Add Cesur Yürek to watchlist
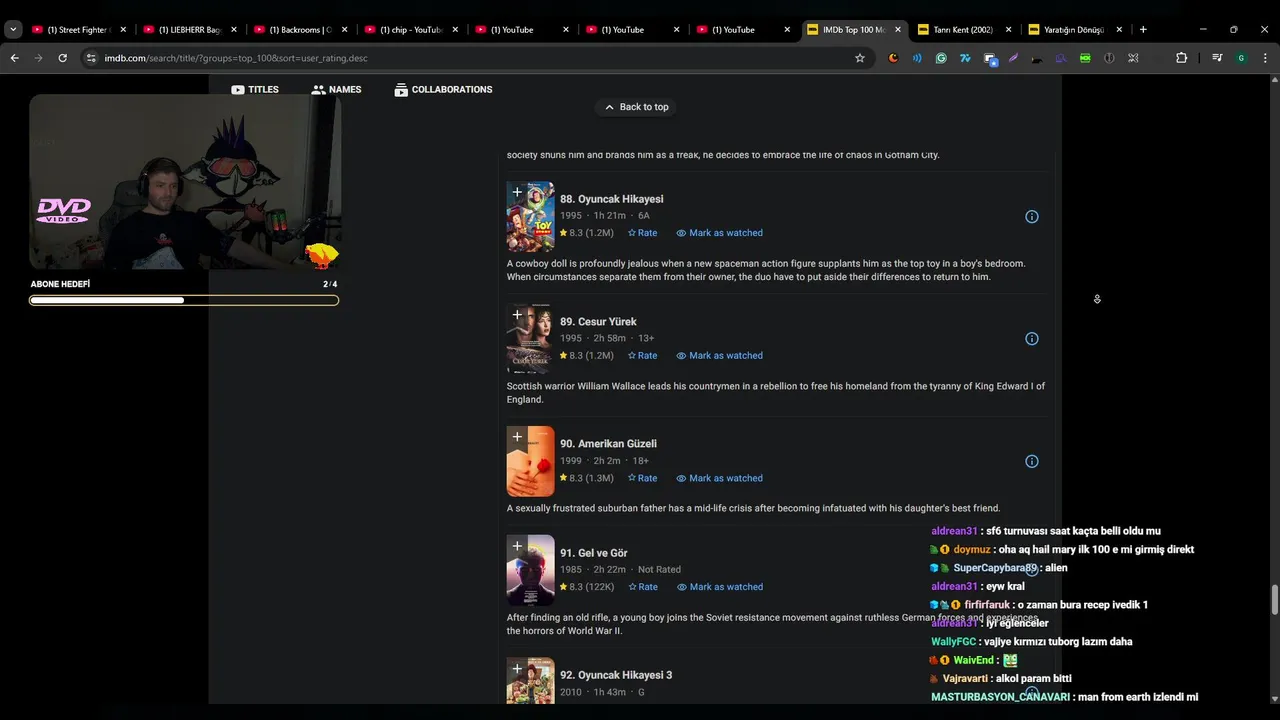 point(517,315)
